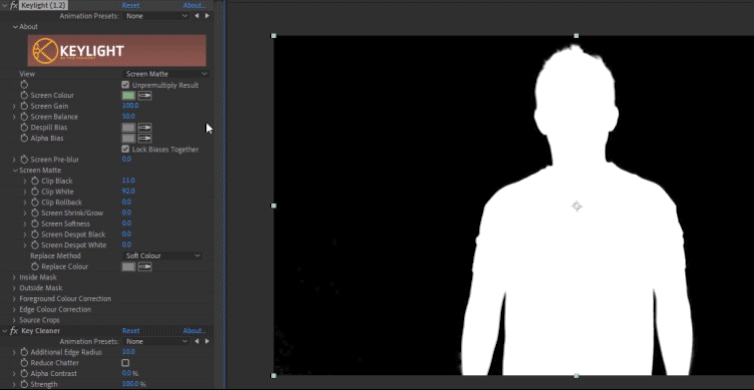Go to next Keylight animation preset
754x390 pixels.
(x=207, y=16)
